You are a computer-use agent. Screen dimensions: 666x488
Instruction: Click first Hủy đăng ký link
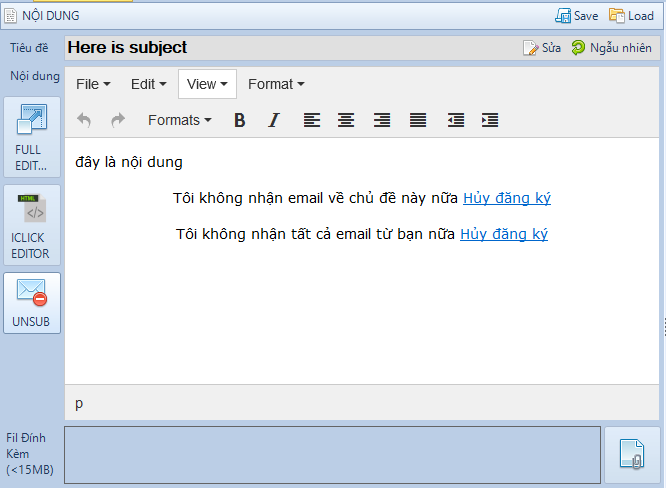(507, 198)
